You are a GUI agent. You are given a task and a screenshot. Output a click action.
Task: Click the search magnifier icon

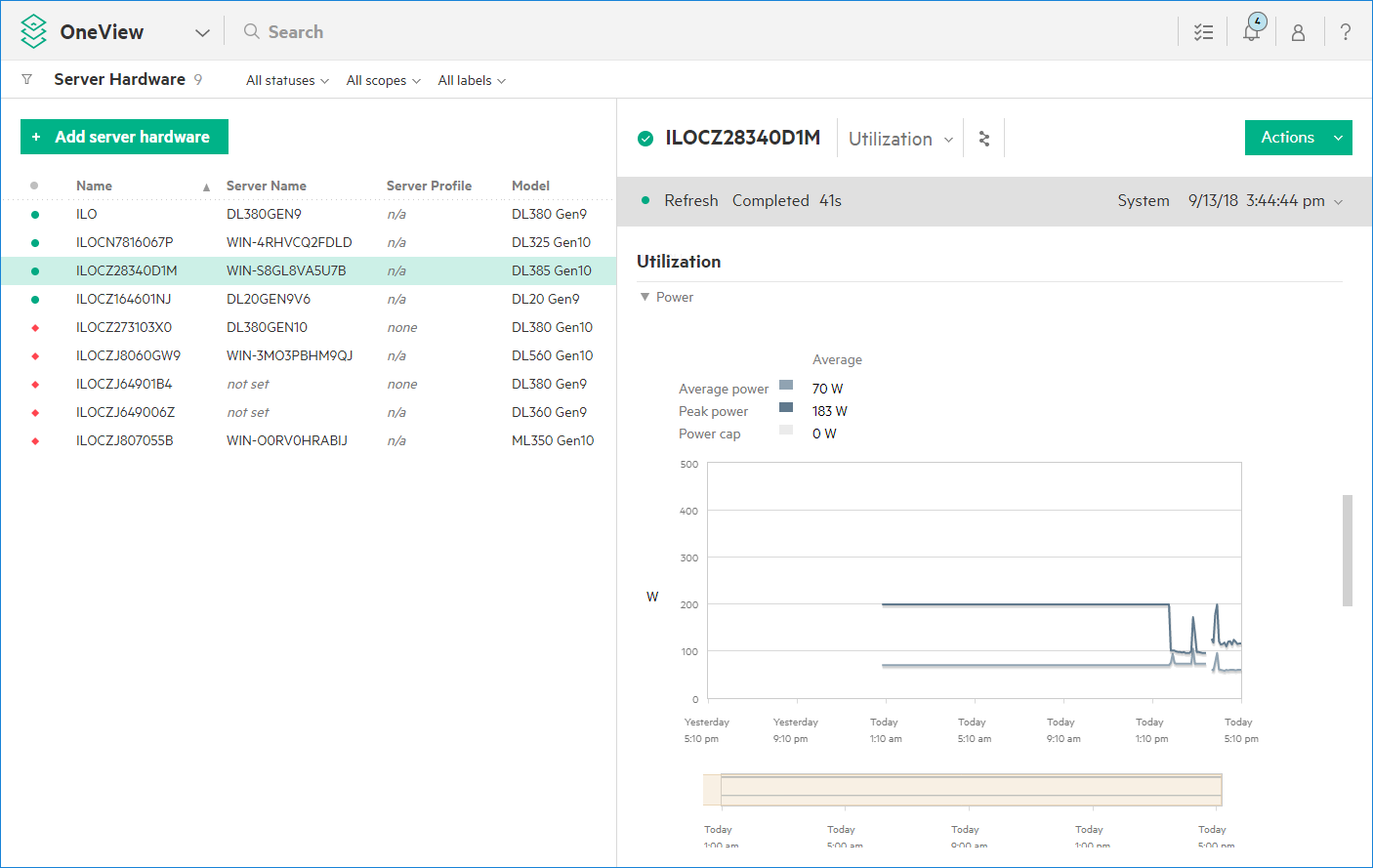252,31
